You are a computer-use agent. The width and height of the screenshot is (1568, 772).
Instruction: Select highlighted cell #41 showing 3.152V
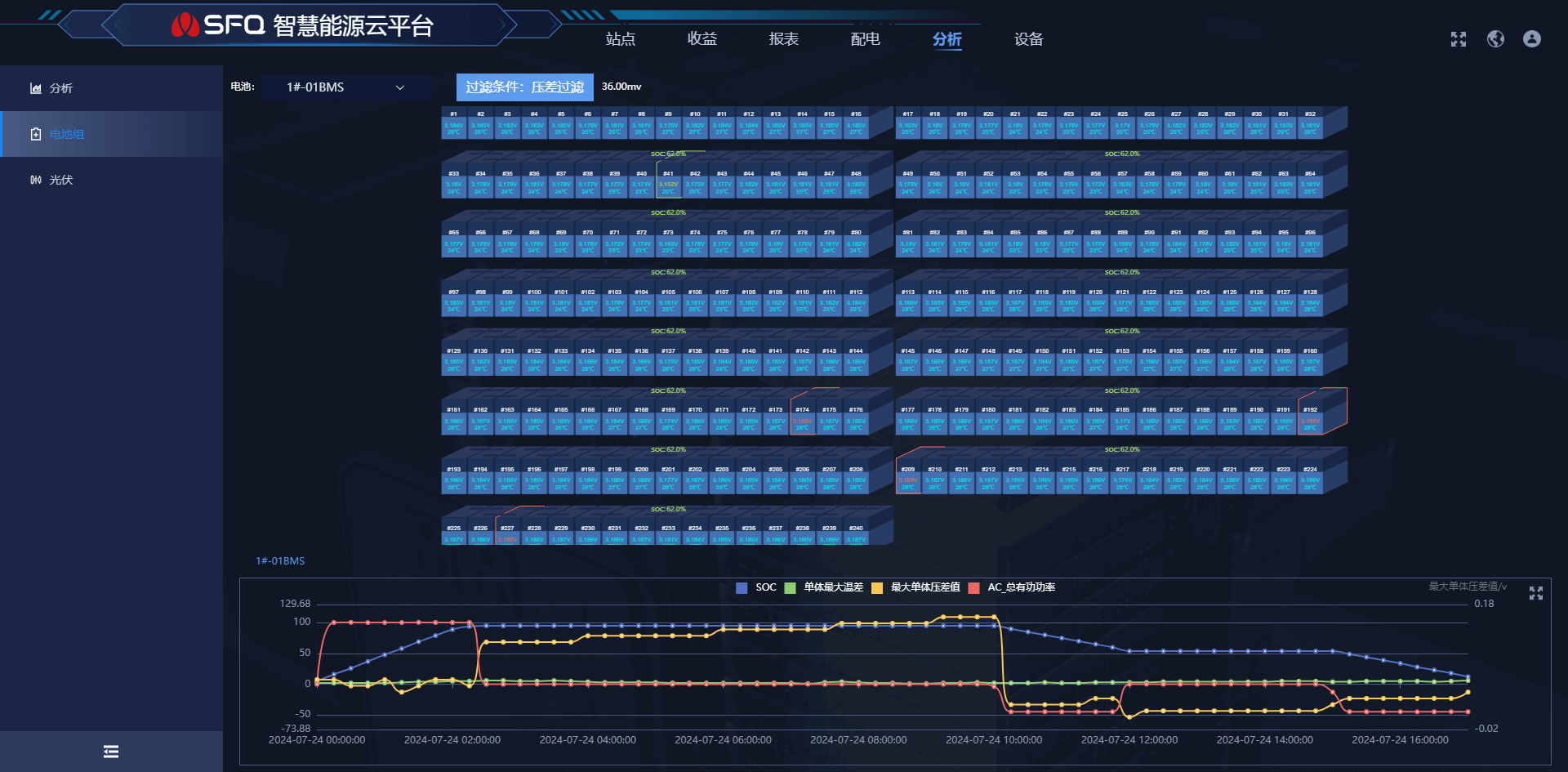click(x=668, y=182)
